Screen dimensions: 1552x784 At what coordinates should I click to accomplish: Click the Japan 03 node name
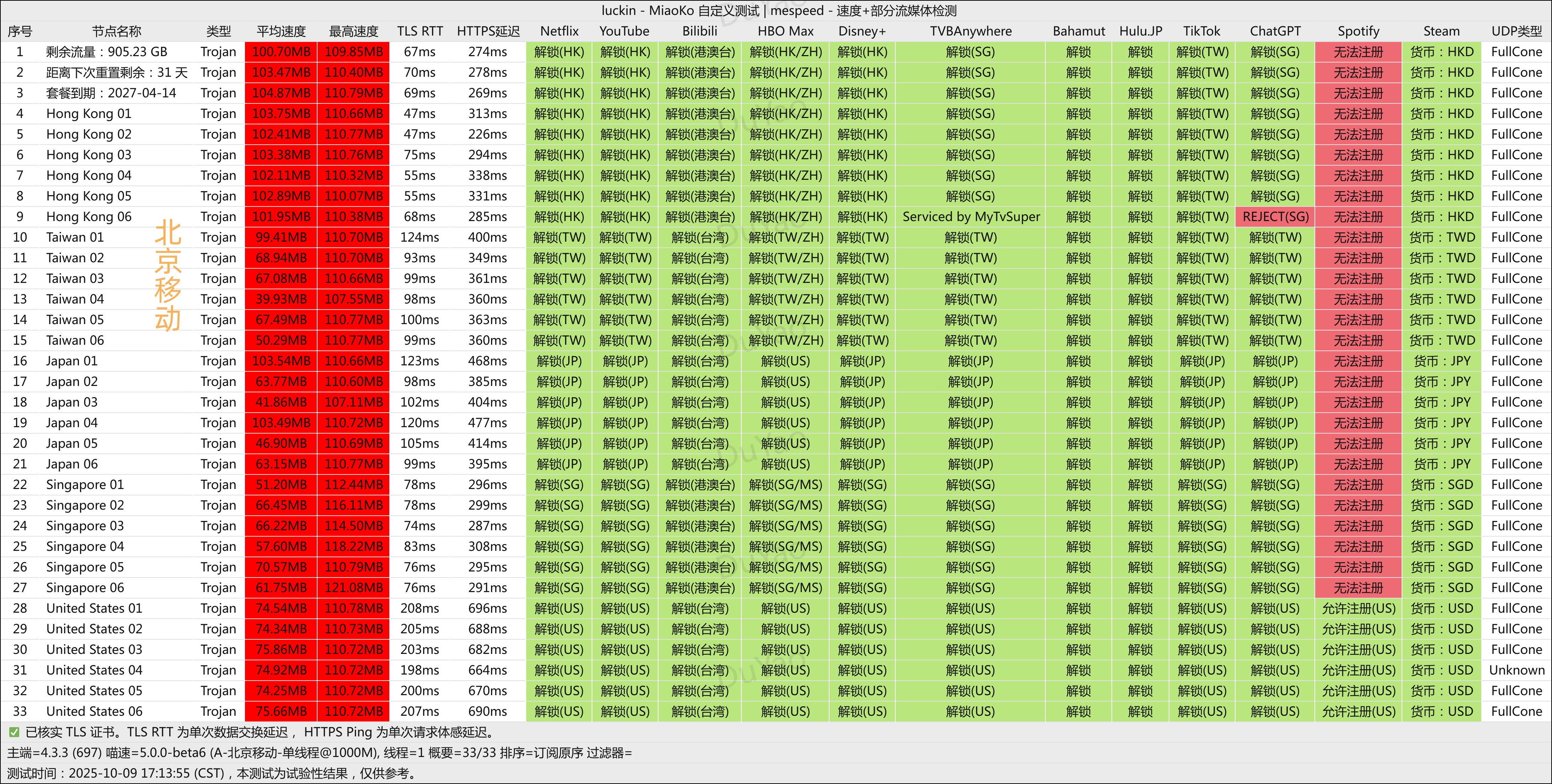[x=72, y=402]
